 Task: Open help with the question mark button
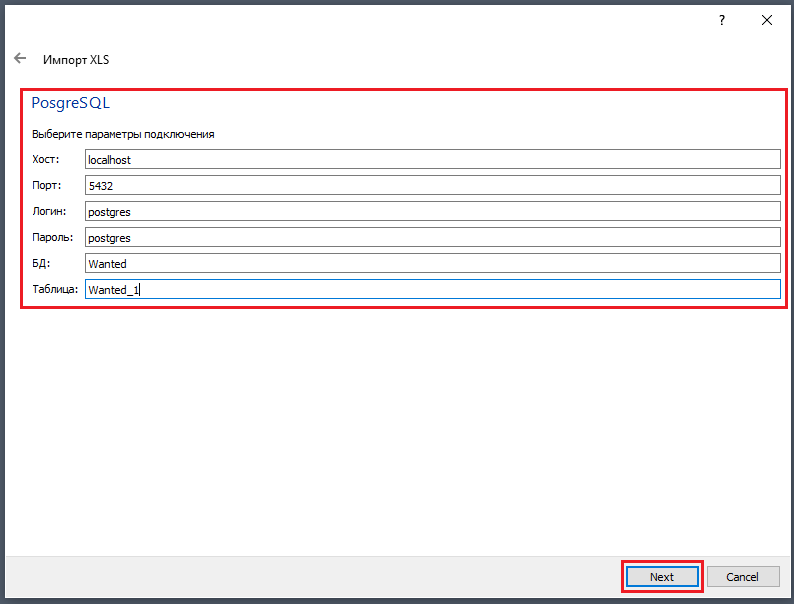click(722, 20)
